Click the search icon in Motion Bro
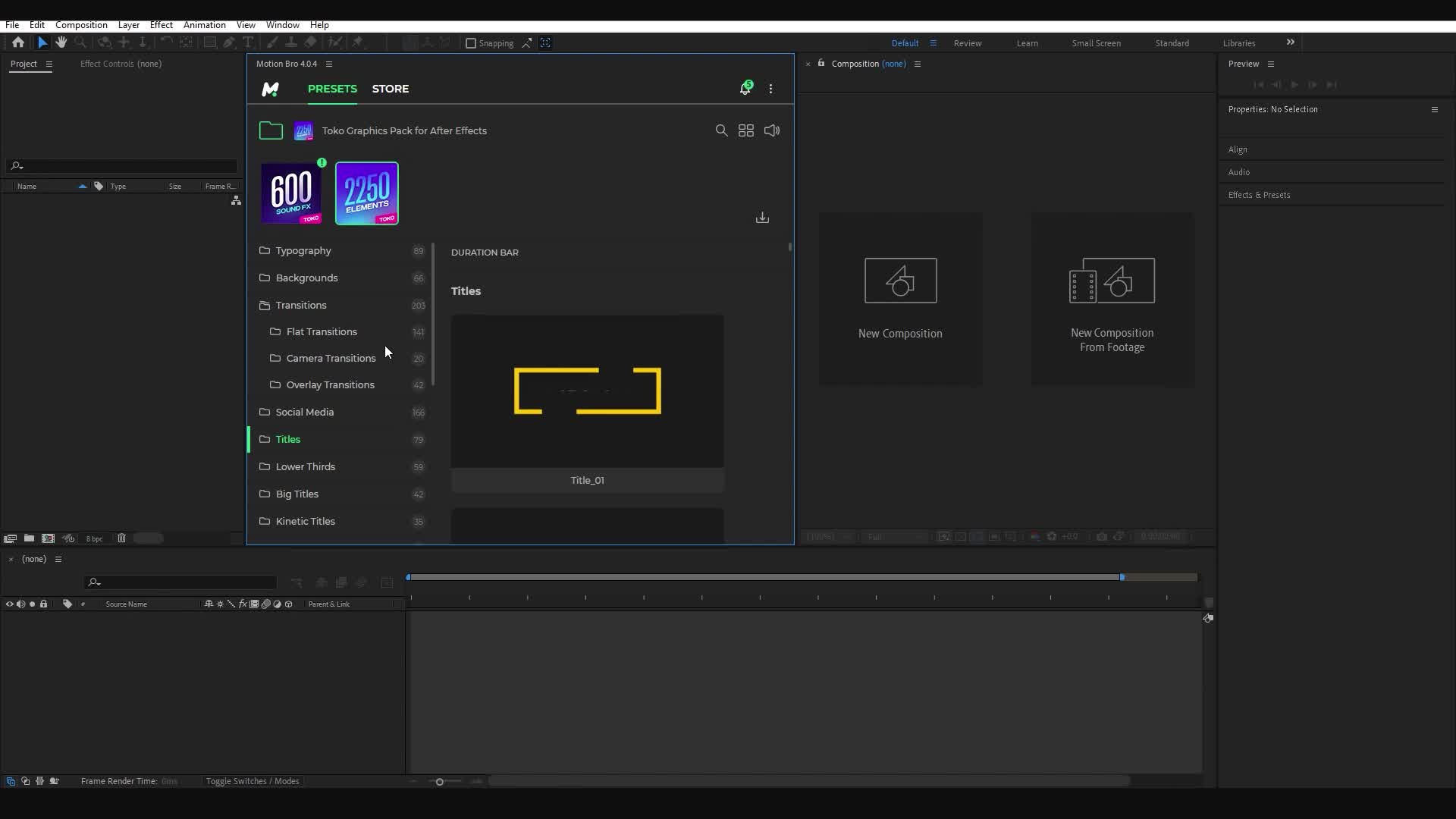The height and width of the screenshot is (819, 1456). coord(721,130)
